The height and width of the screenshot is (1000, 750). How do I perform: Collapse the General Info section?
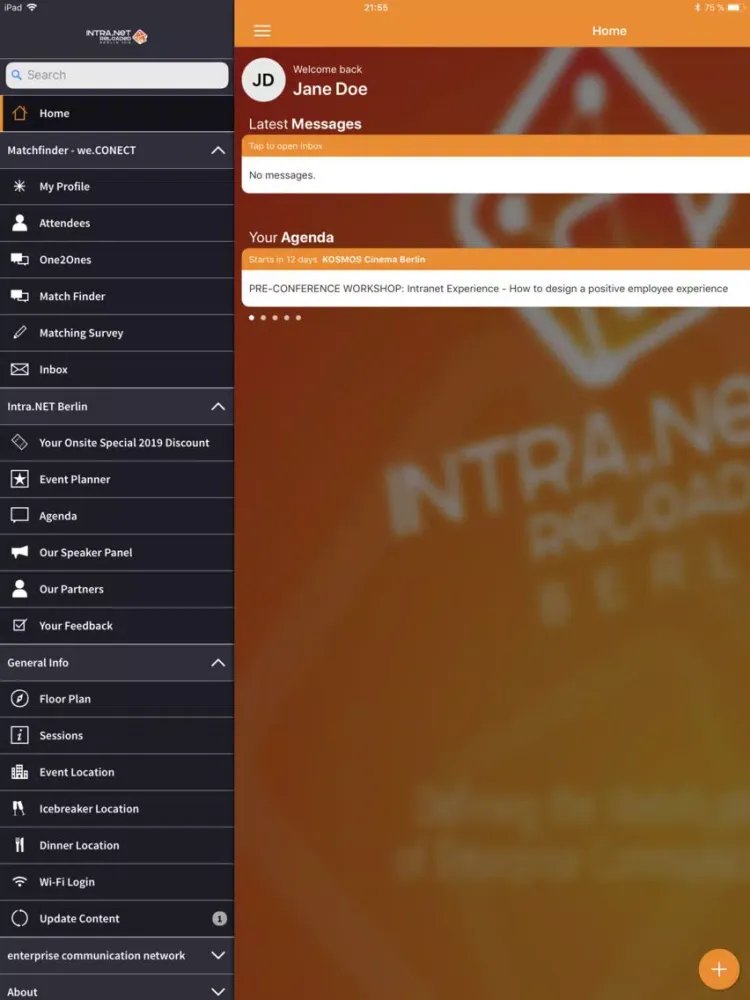218,663
